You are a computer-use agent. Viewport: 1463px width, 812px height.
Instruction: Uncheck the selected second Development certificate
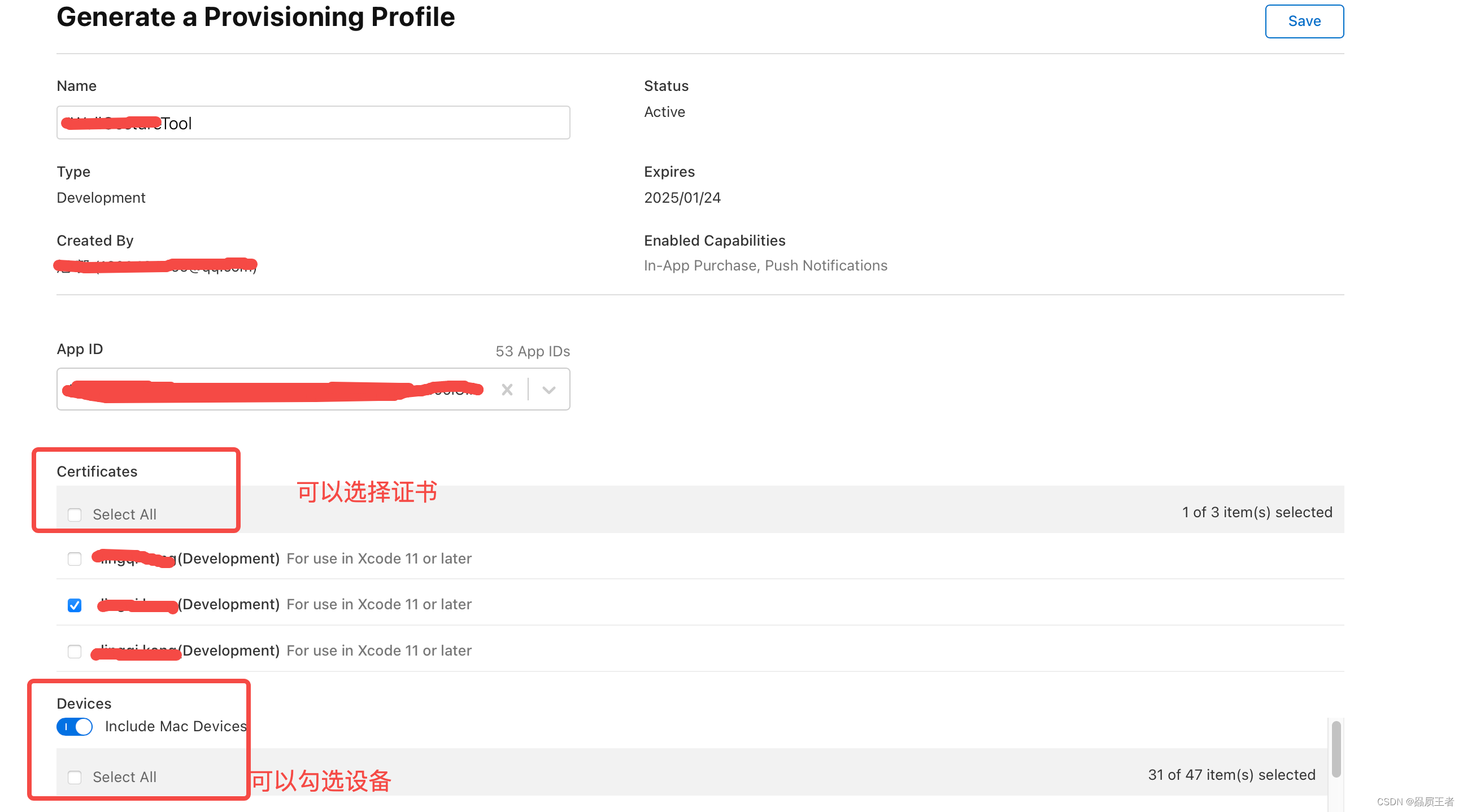point(75,605)
